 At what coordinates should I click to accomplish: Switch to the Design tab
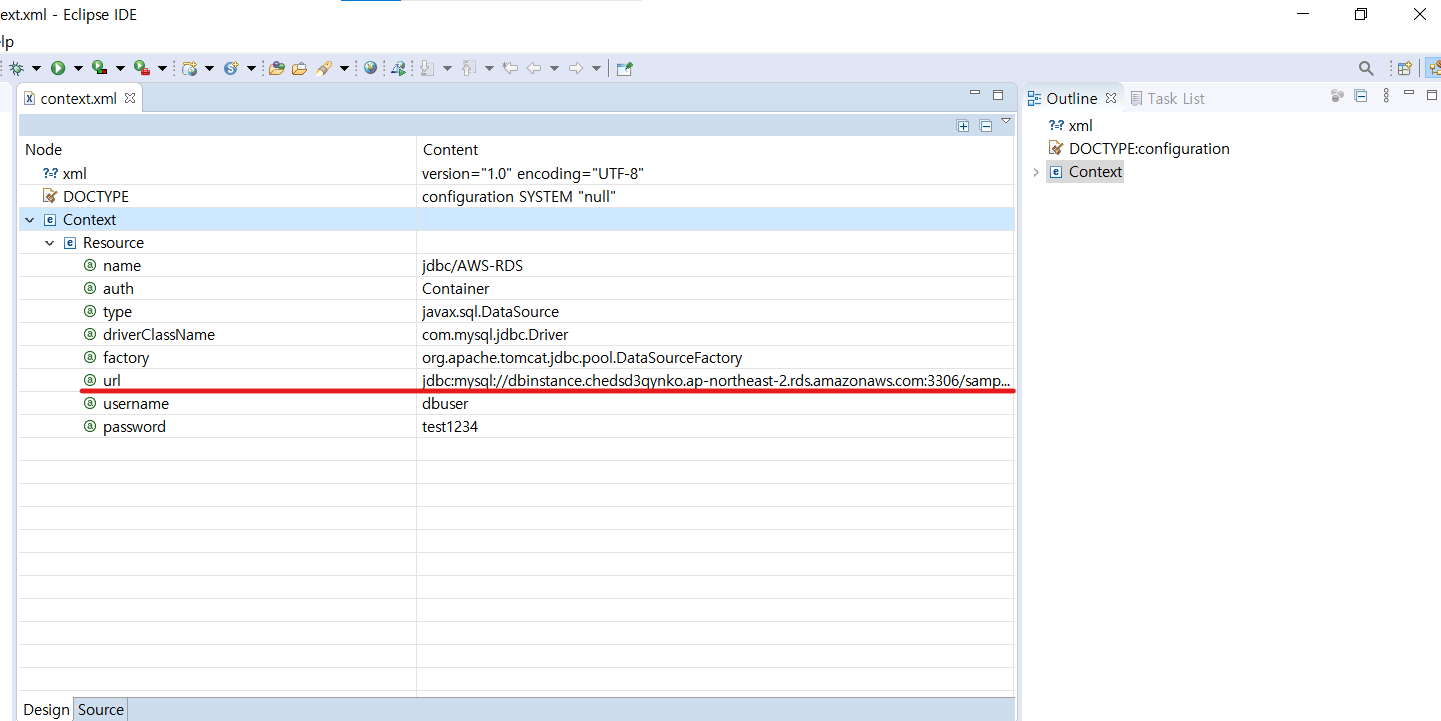(46, 710)
